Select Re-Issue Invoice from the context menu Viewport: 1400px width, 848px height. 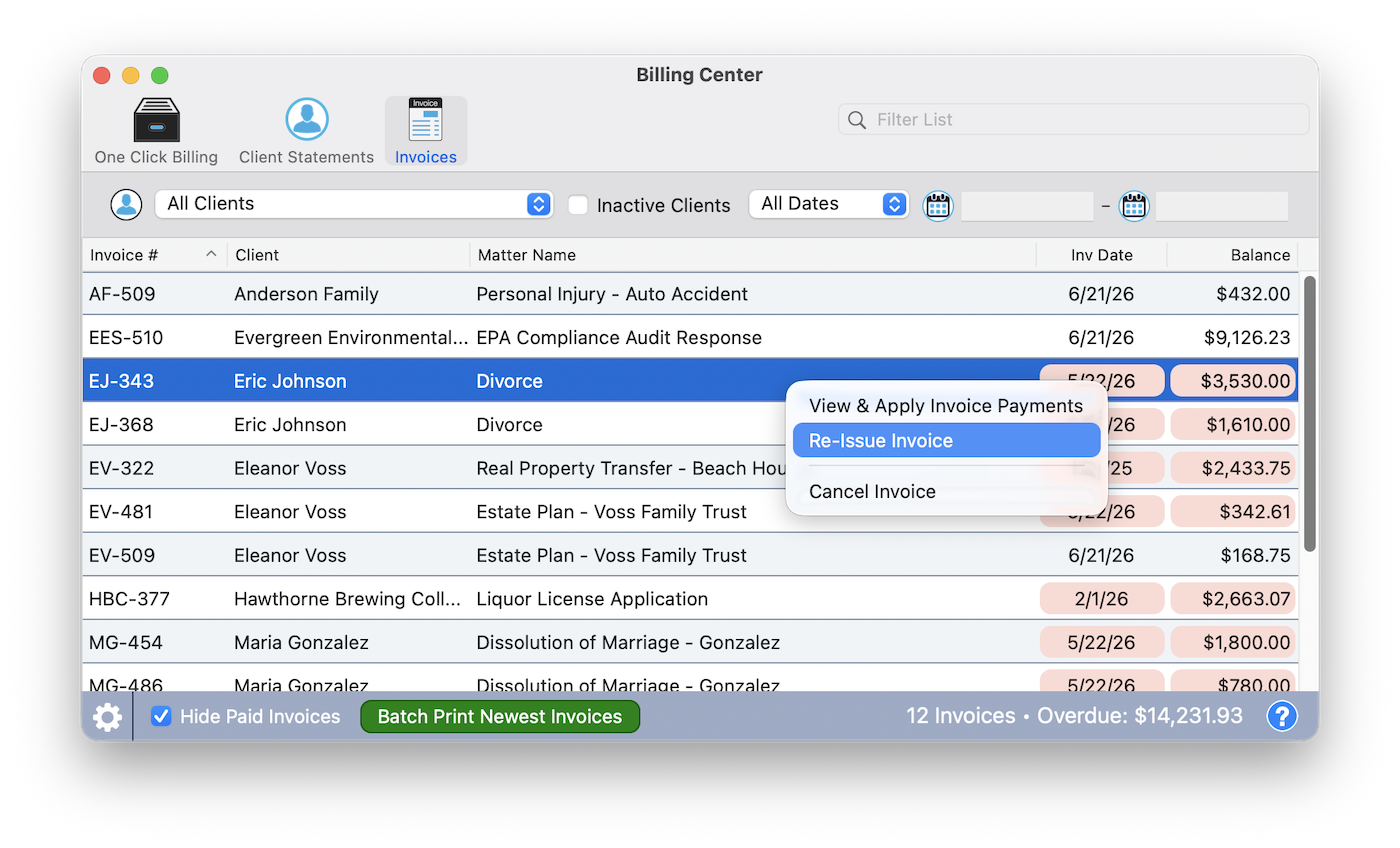click(x=946, y=441)
